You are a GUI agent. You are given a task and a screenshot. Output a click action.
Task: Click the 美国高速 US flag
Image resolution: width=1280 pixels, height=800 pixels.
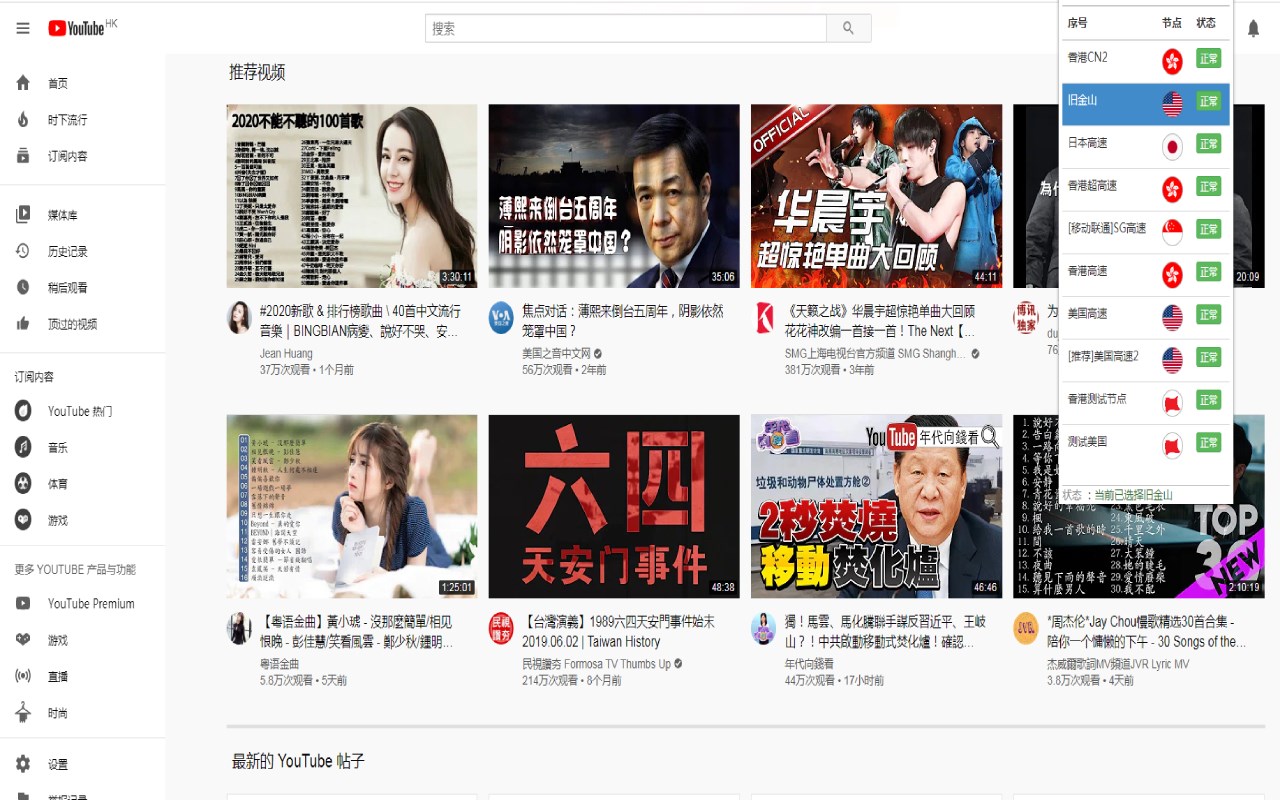1172,317
